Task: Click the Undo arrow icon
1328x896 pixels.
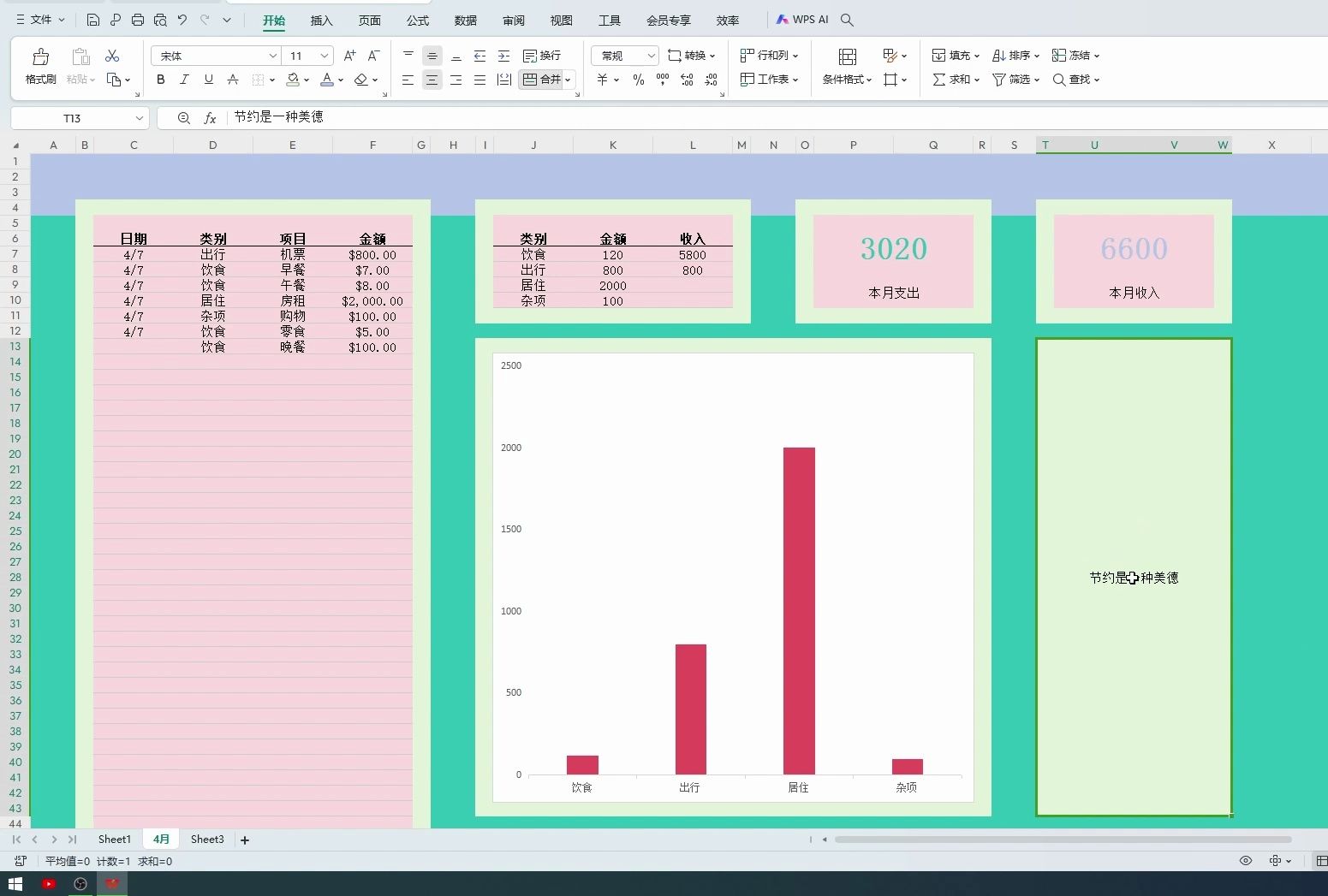Action: [182, 20]
